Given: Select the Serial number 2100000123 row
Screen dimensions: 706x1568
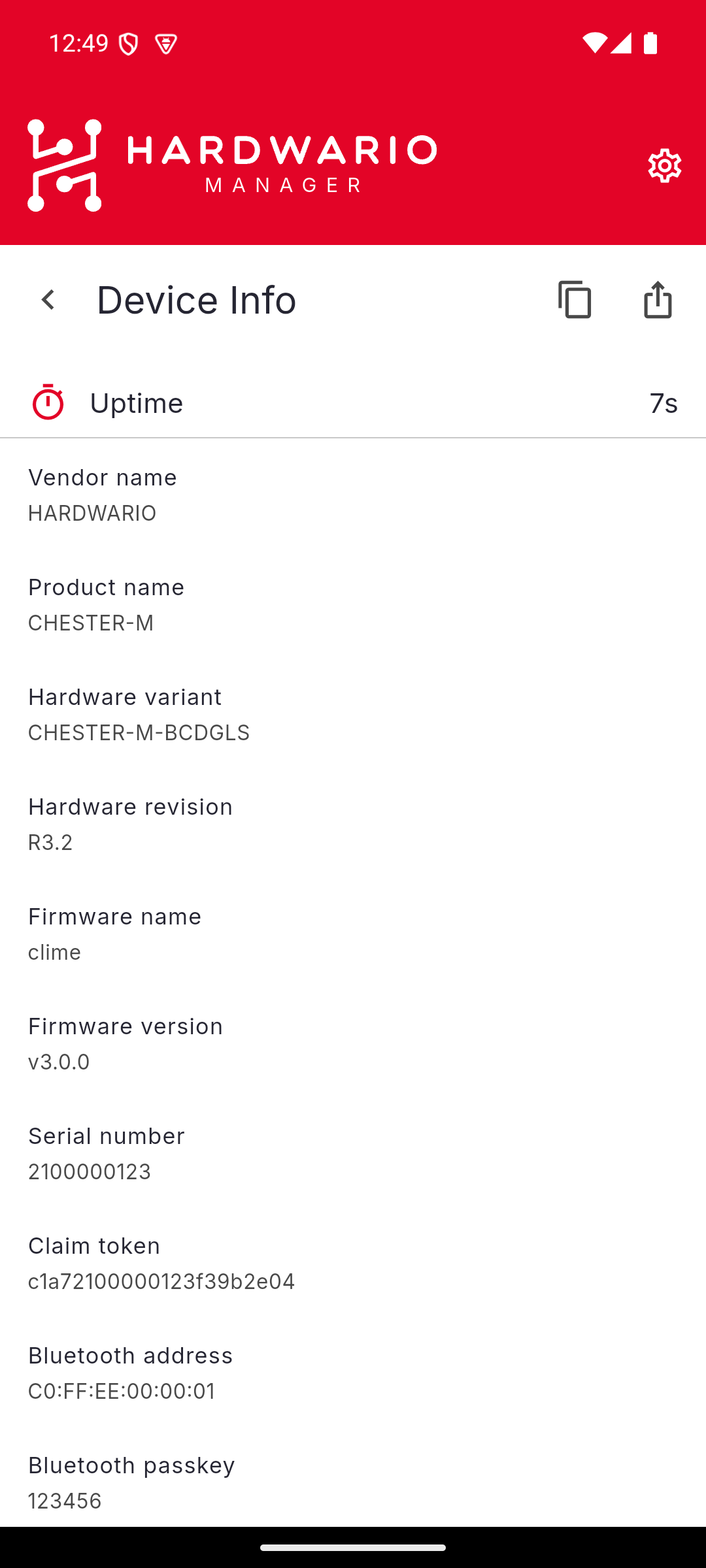Looking at the screenshot, I should coord(353,1153).
